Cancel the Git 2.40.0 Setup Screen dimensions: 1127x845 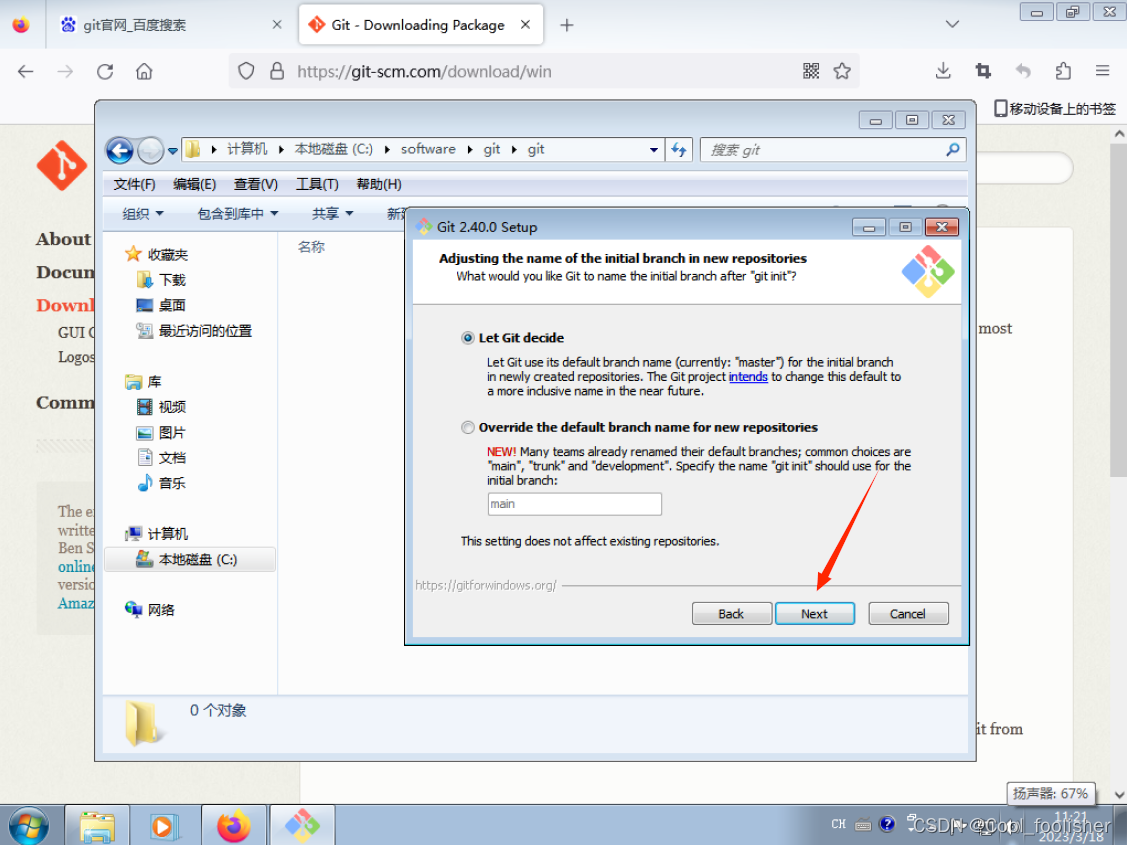point(908,614)
